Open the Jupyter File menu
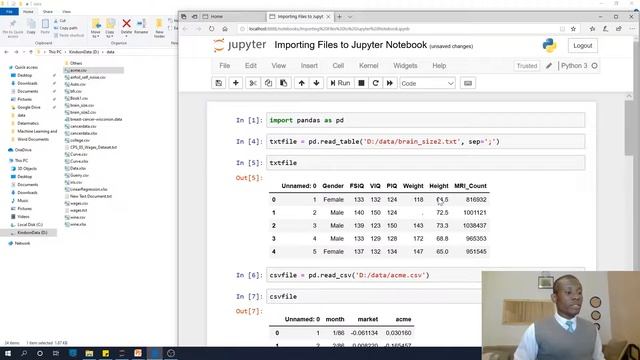The height and width of the screenshot is (360, 640). point(224,66)
